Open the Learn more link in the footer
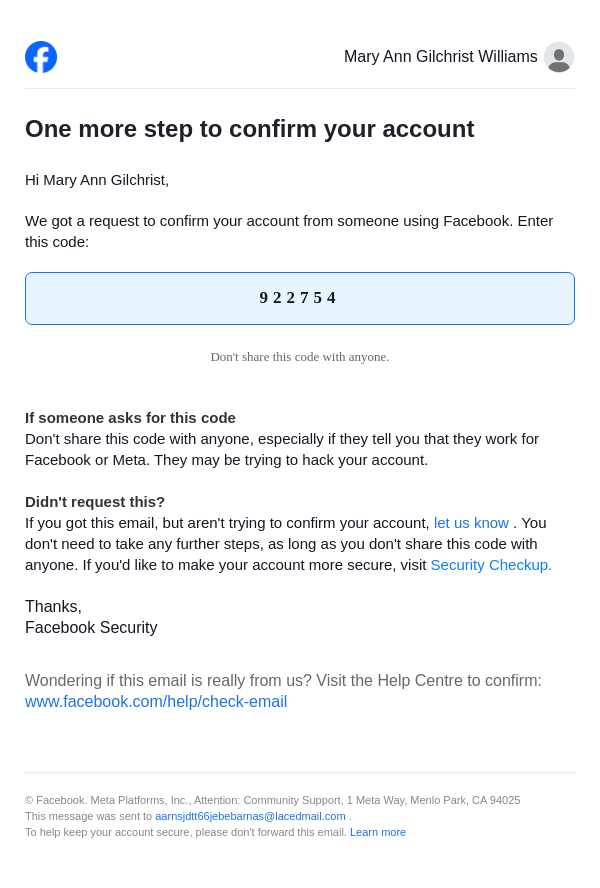The image size is (600, 888). click(378, 832)
